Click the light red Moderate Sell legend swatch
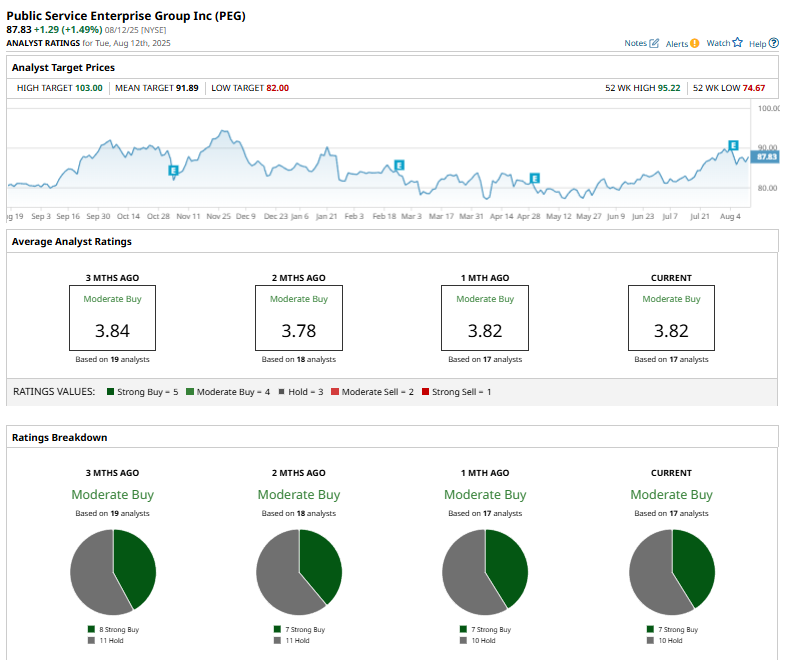 coord(335,391)
